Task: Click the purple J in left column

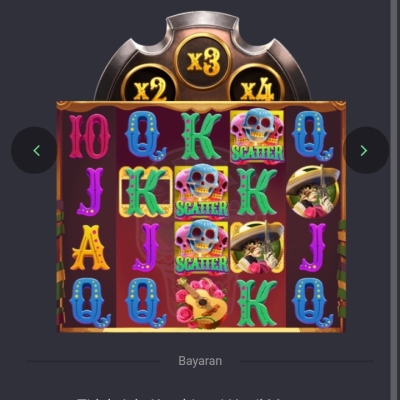Action: point(90,192)
